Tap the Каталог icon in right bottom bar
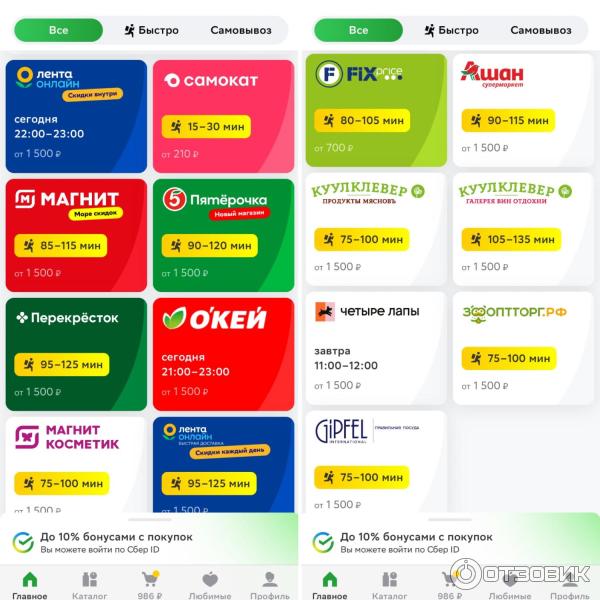Image resolution: width=600 pixels, height=600 pixels. pyautogui.click(x=390, y=579)
